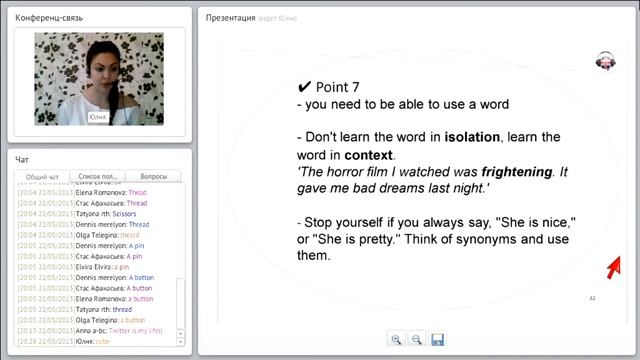Select Elvira Elvira's 'a pin' chat message
This screenshot has width=640, height=360.
coord(73,267)
